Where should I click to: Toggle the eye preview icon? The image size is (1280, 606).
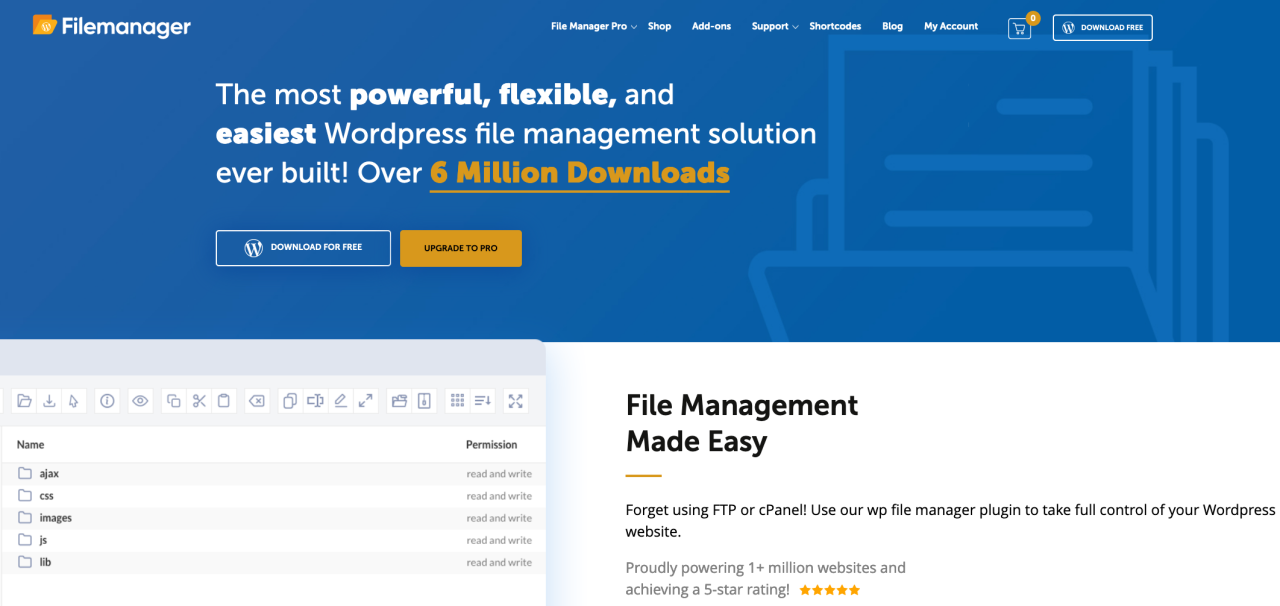[140, 401]
